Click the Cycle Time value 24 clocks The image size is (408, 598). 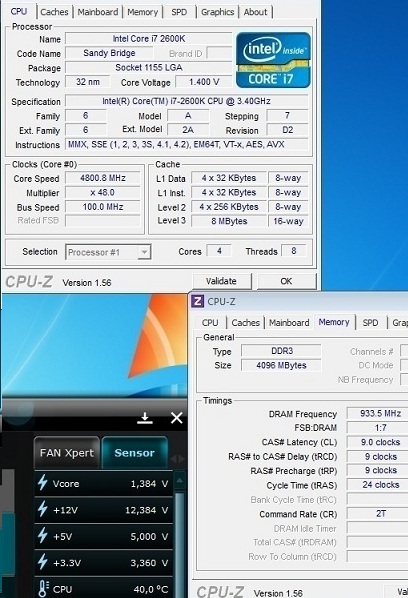pyautogui.click(x=377, y=485)
